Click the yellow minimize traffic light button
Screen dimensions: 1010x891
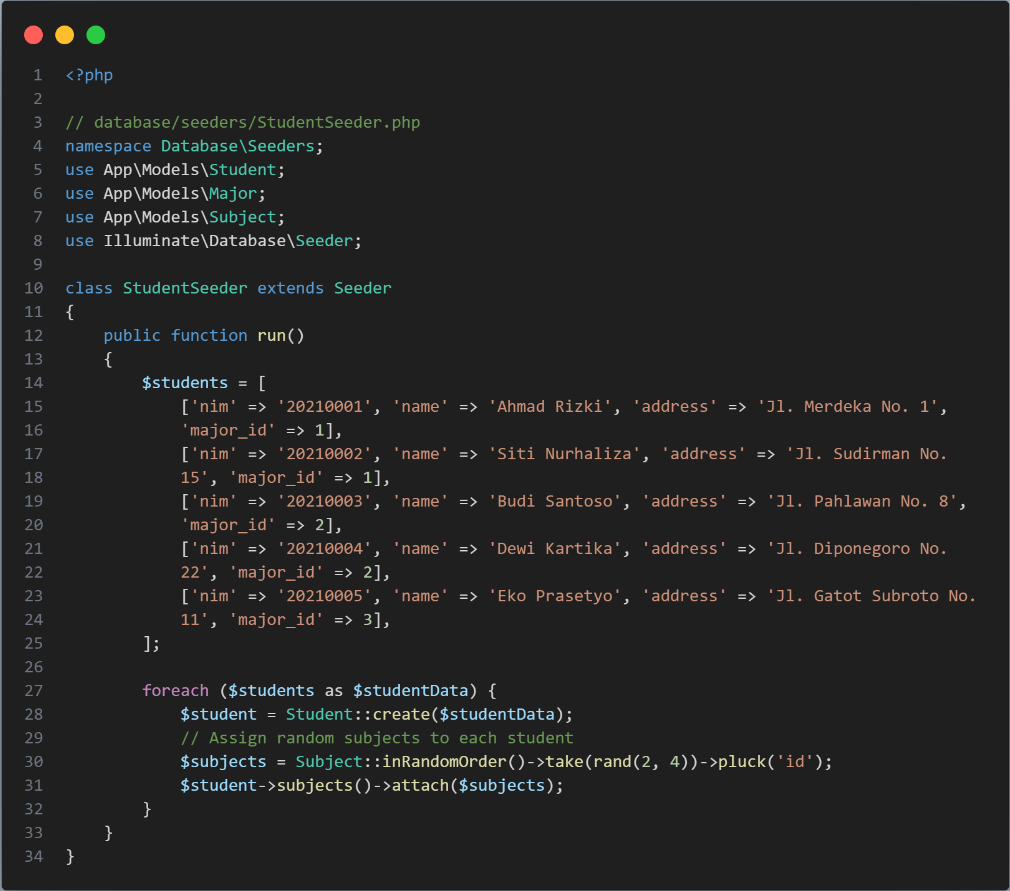click(x=64, y=34)
